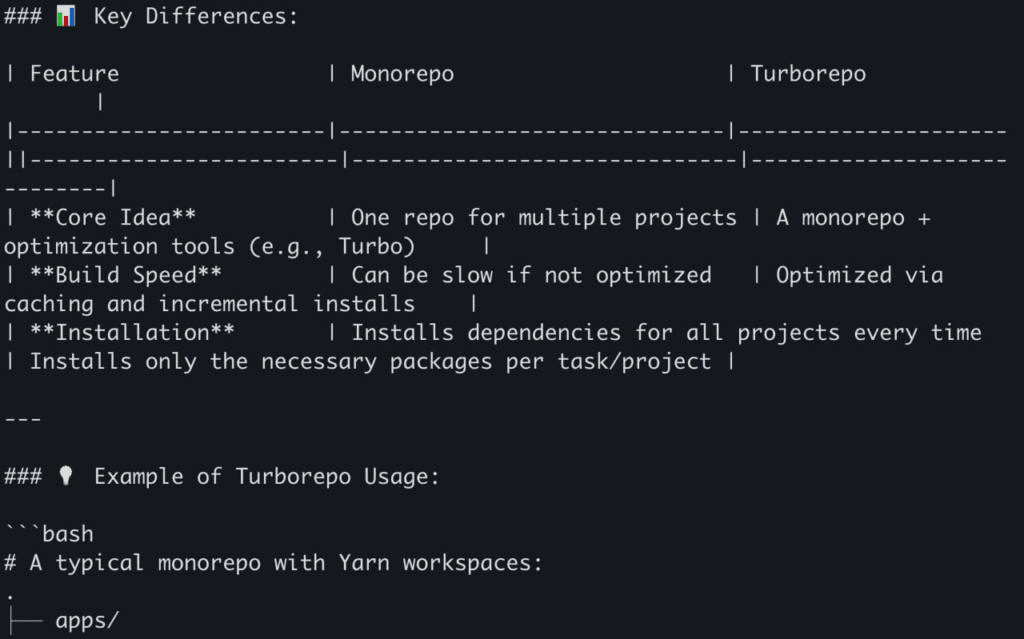
Task: Click the 'Feature' table header cell
Action: click(x=74, y=74)
